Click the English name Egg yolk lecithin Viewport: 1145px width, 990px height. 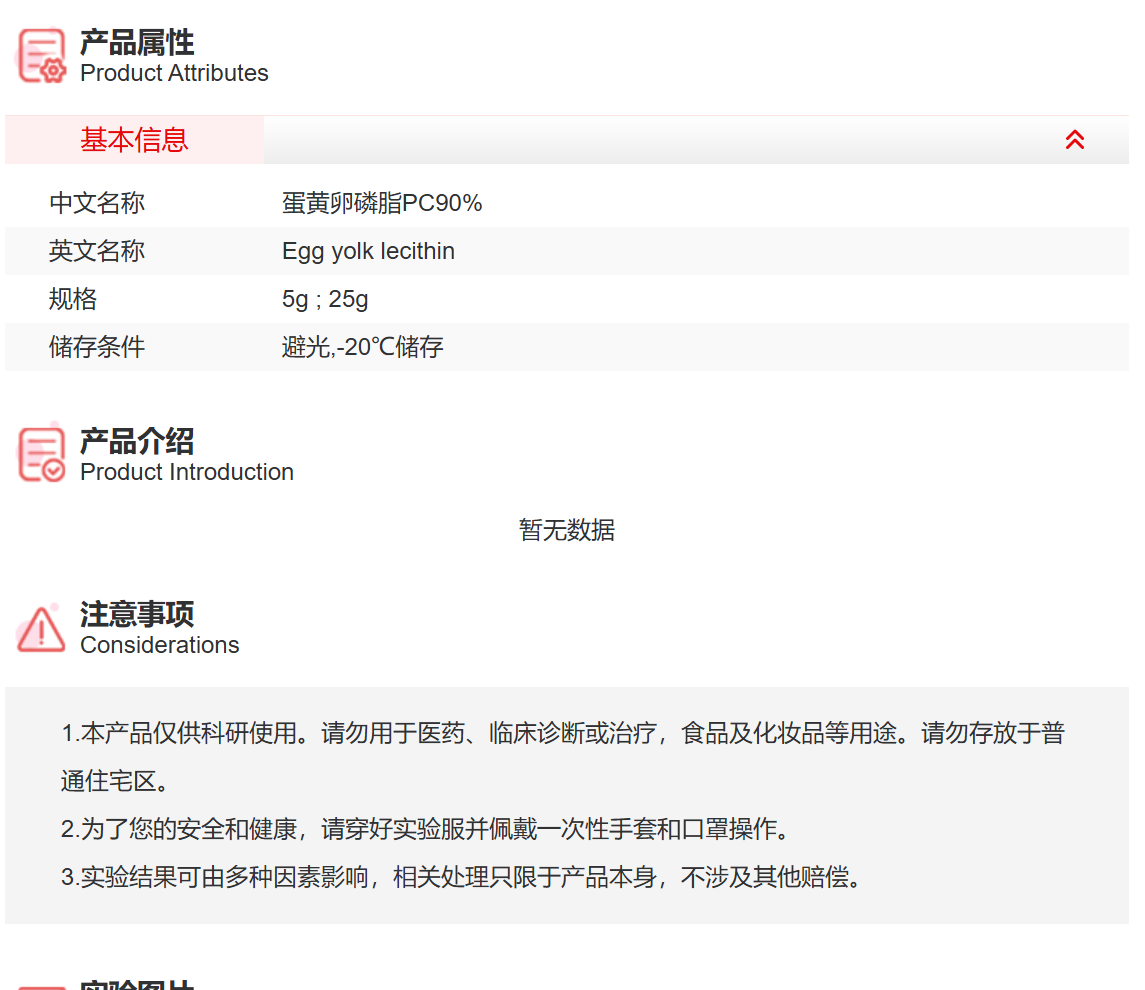click(x=368, y=251)
